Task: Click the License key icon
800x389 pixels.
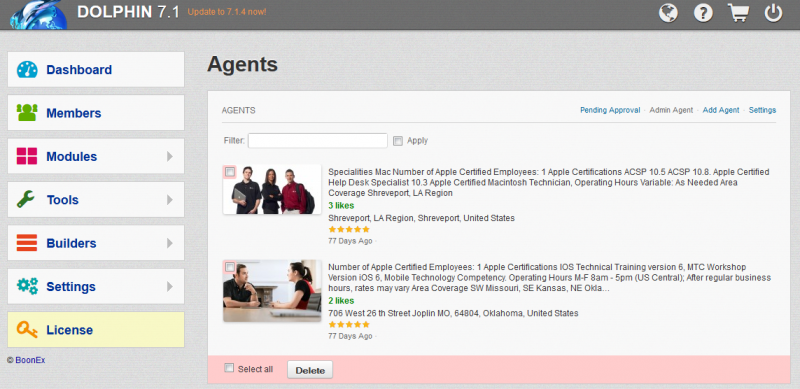Action: [27, 330]
